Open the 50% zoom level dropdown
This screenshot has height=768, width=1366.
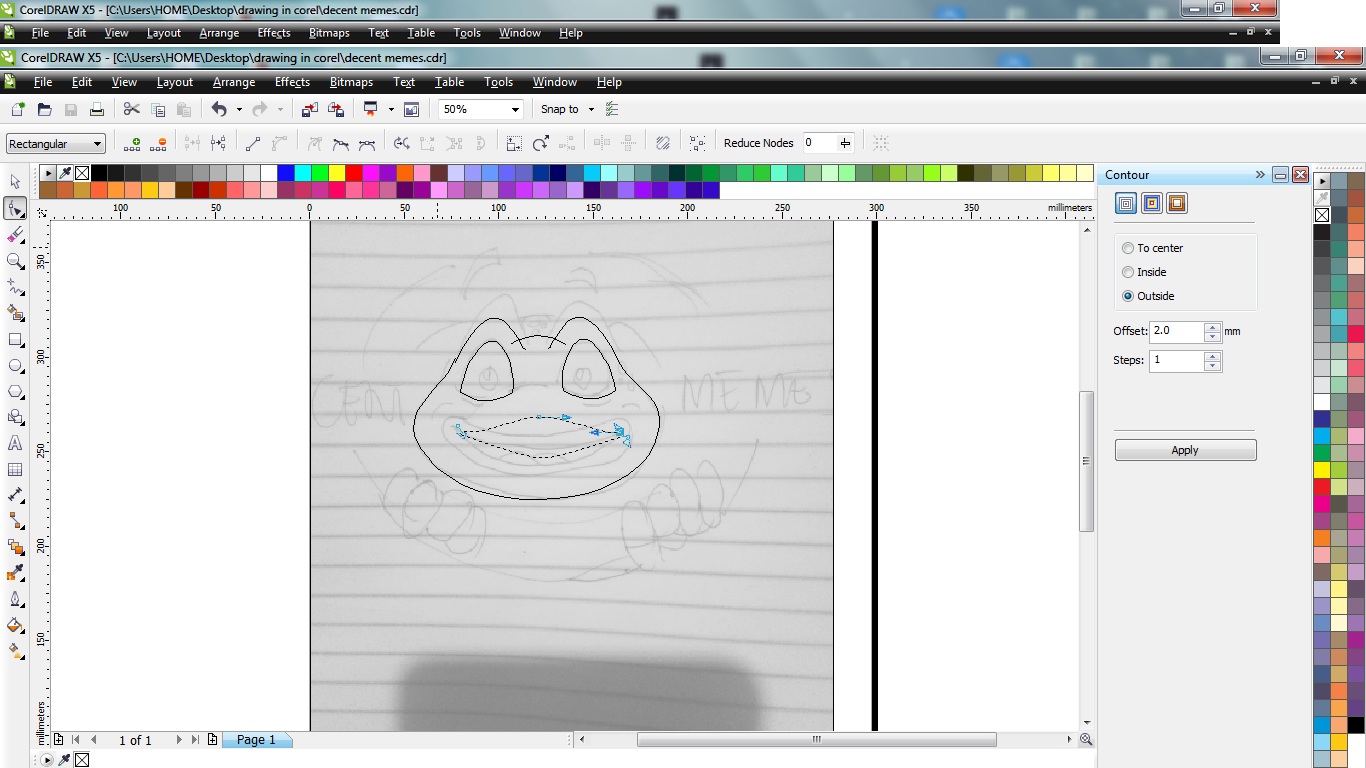(516, 109)
